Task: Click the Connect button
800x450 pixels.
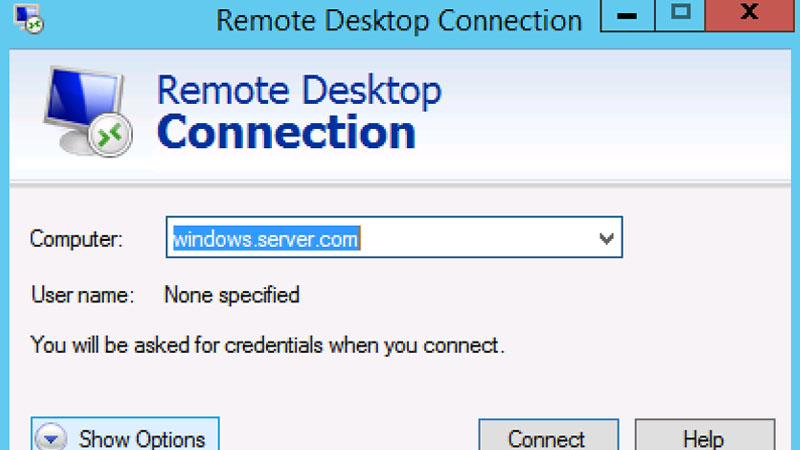Action: tap(548, 436)
